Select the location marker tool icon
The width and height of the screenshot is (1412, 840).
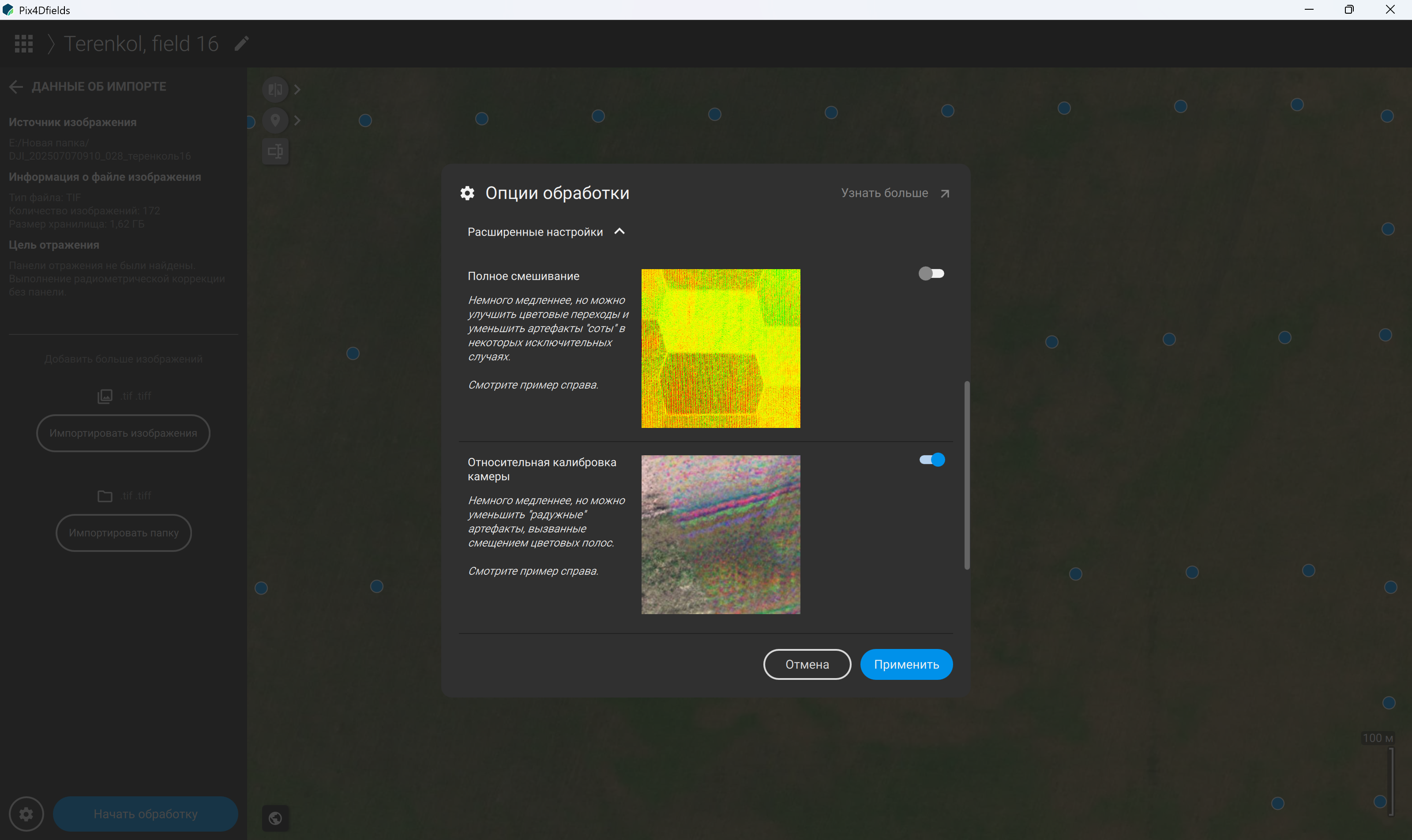coord(275,120)
